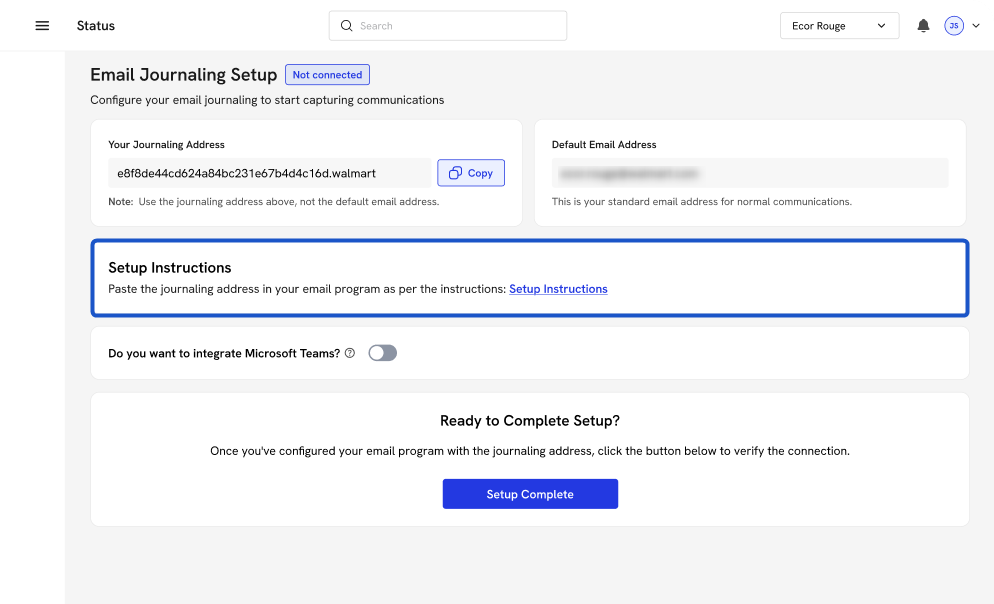Click the magnifier icon in search bar
Viewport: 994px width, 604px height.
point(347,26)
